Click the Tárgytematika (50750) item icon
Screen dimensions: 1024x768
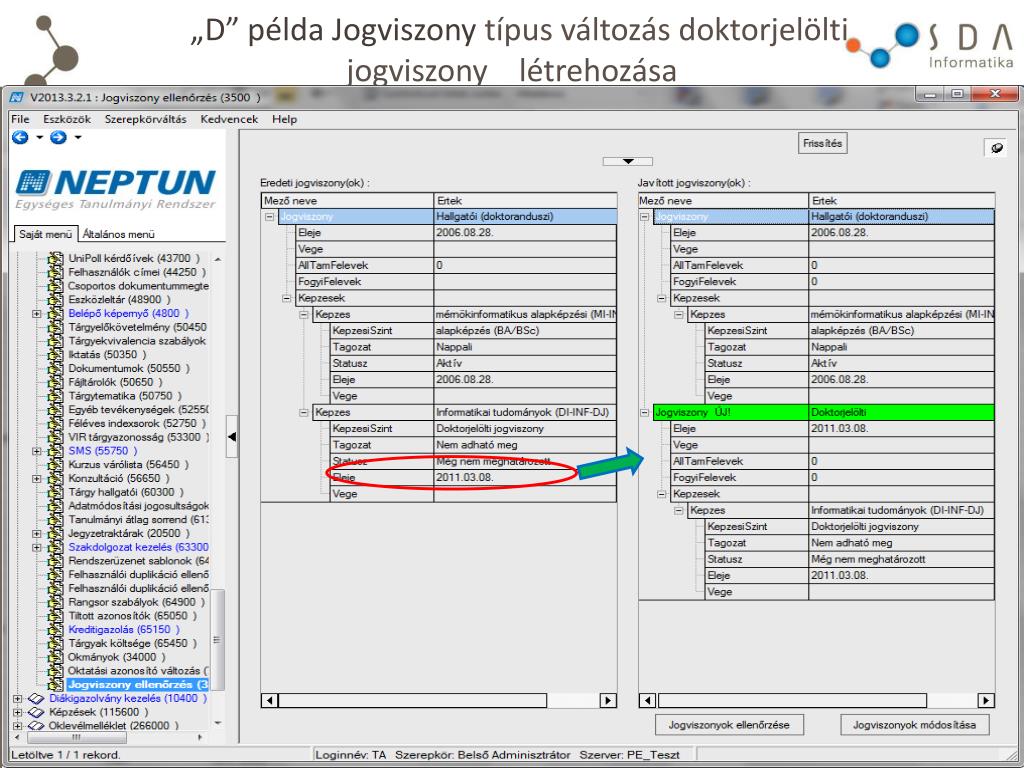click(56, 396)
